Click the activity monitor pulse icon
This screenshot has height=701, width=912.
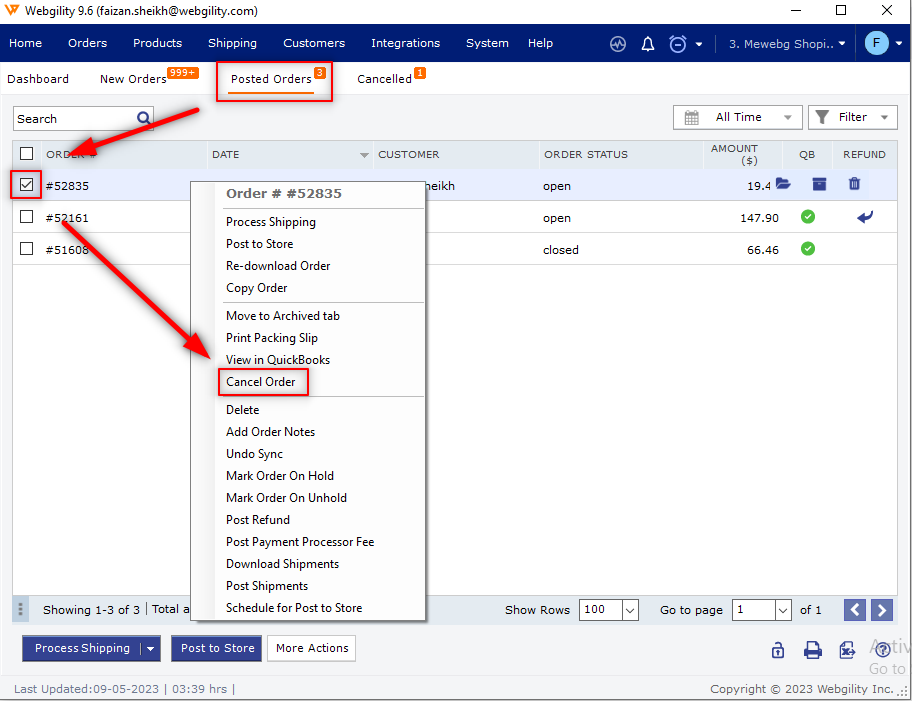pos(618,44)
